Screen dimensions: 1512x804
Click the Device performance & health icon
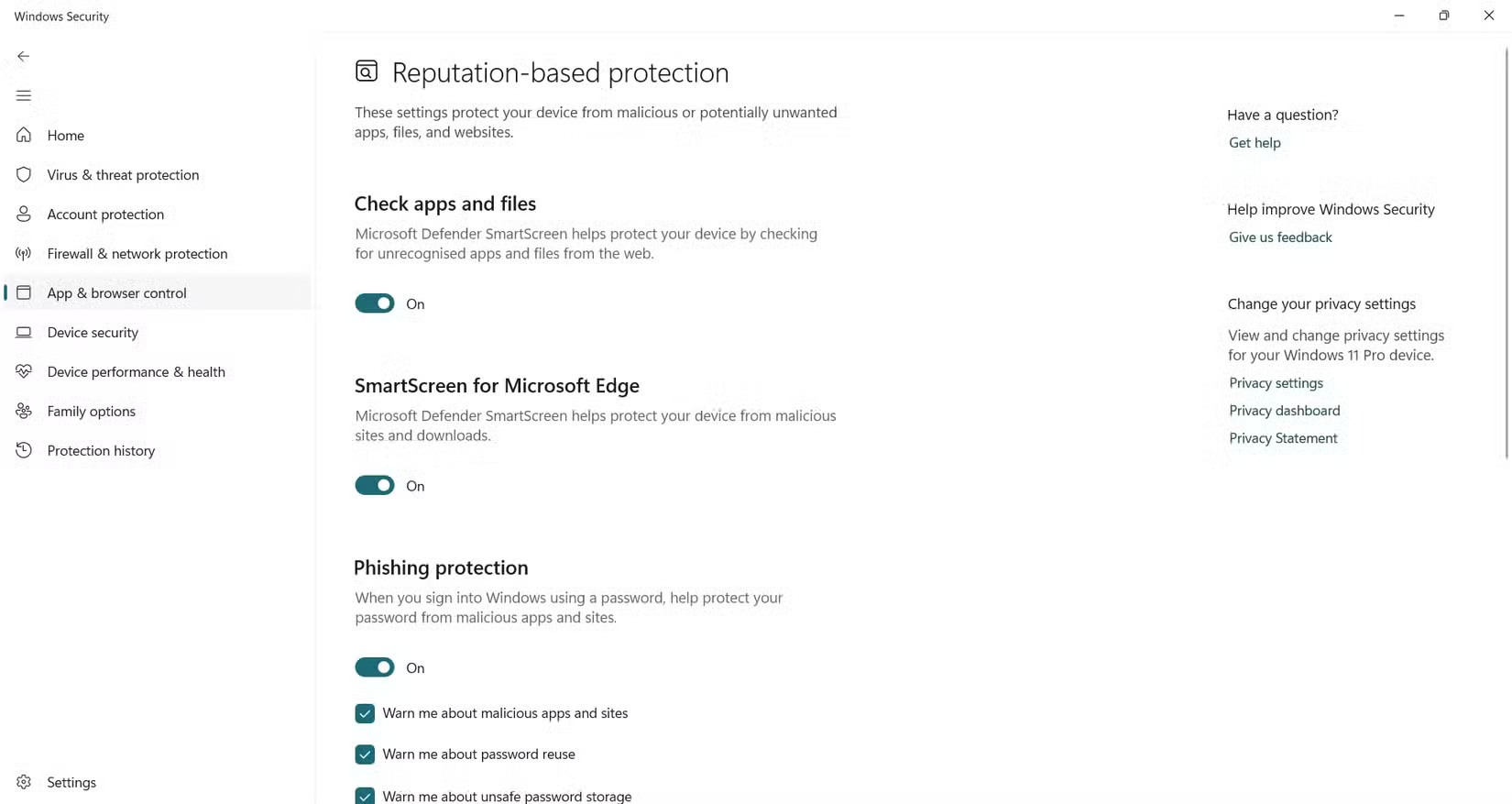coord(23,371)
